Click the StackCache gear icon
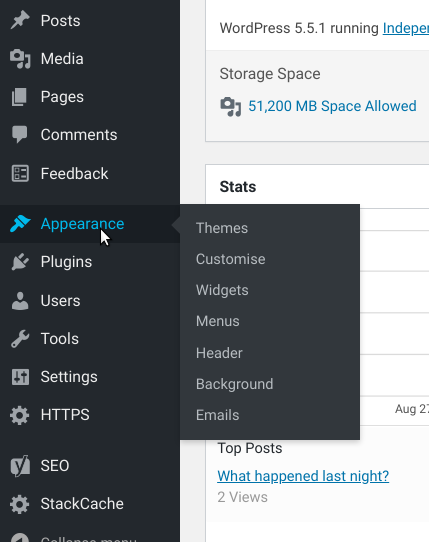This screenshot has width=429, height=542. 20,504
